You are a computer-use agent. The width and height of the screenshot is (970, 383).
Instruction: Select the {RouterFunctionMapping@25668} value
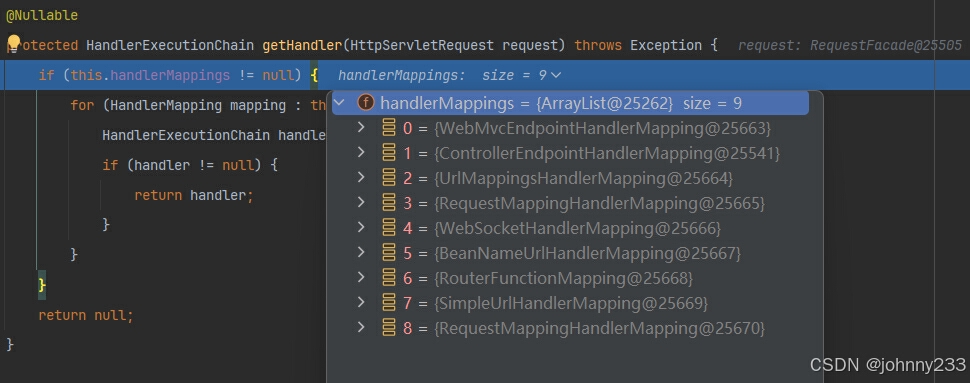pos(564,279)
